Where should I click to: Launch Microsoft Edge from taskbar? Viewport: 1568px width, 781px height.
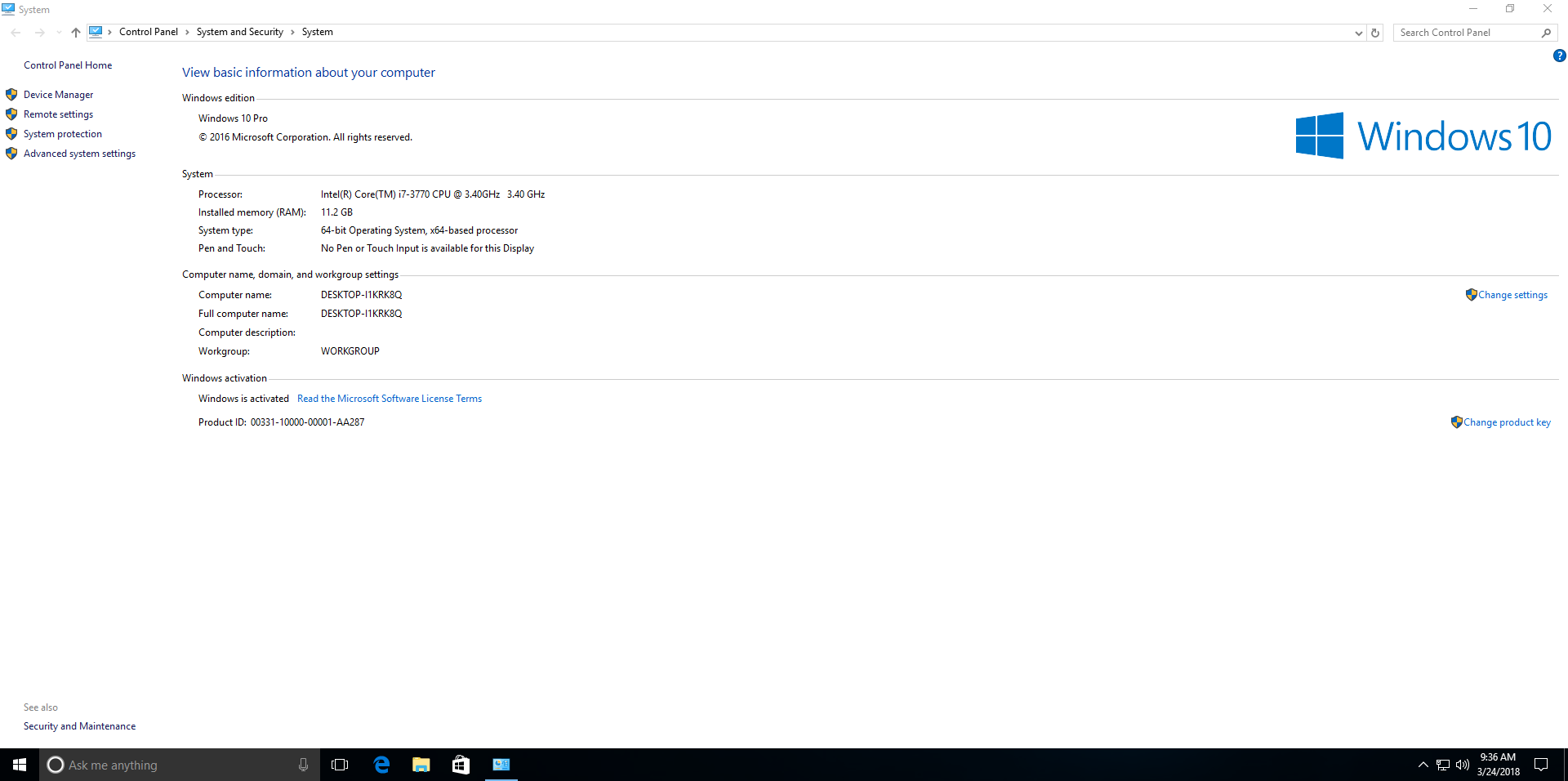pos(381,765)
